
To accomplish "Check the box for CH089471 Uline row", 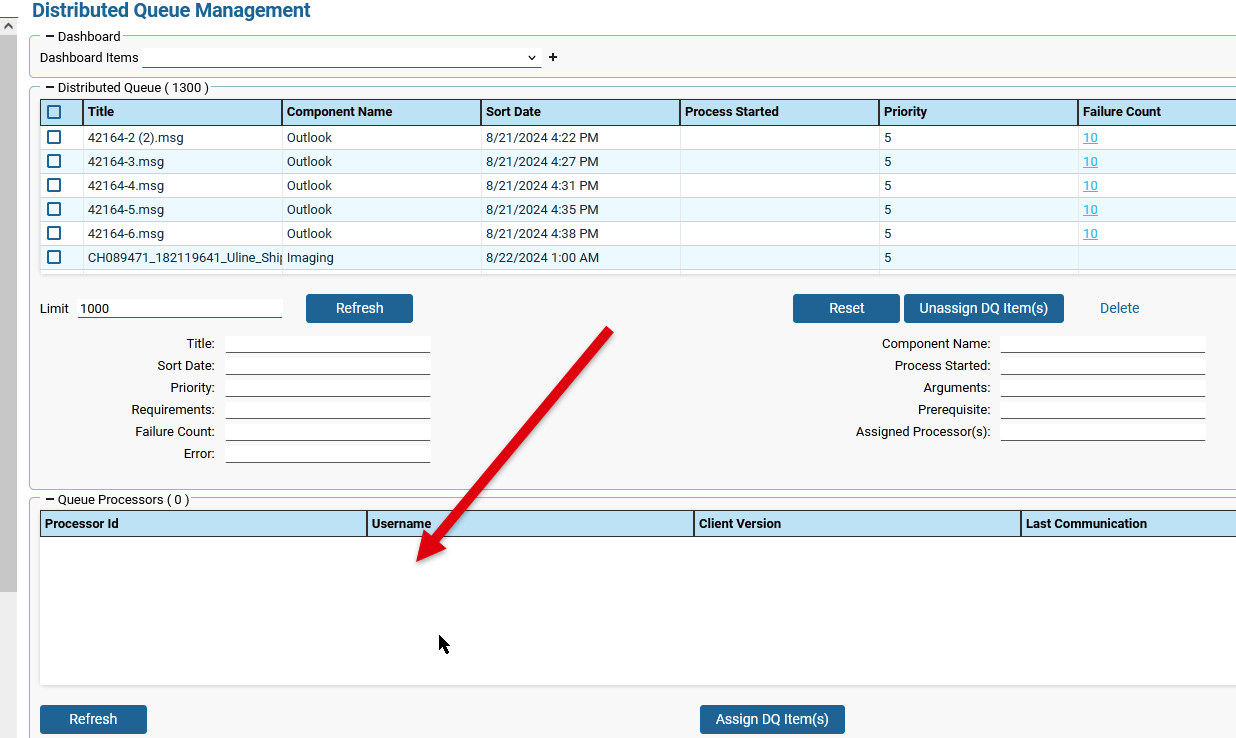I will 54,257.
